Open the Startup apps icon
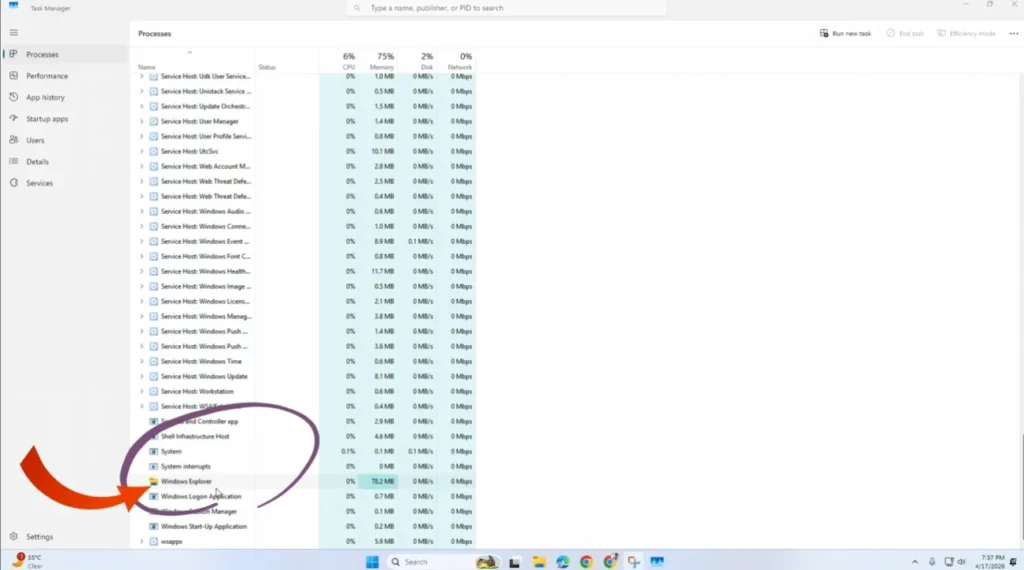Viewport: 1024px width, 570px height. click(14, 119)
